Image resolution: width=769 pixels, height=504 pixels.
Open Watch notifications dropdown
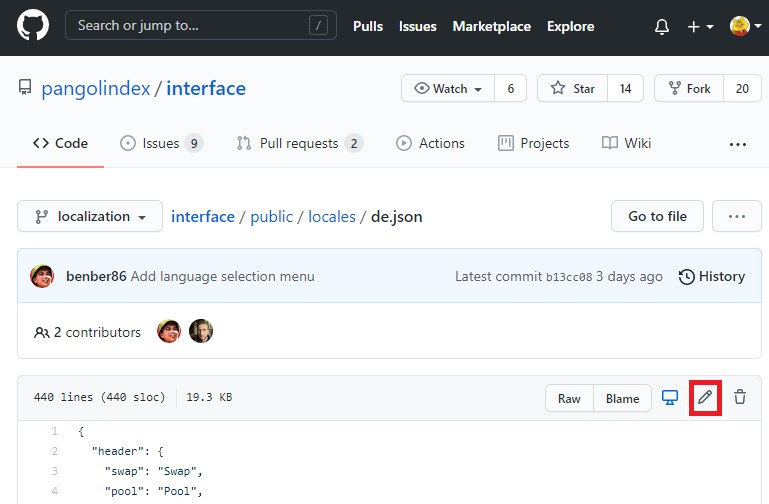point(448,88)
